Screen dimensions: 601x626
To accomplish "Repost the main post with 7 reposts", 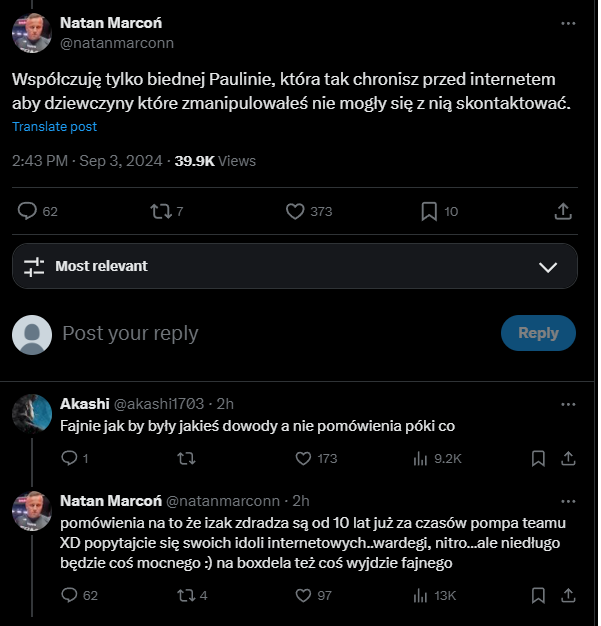I will [x=158, y=211].
